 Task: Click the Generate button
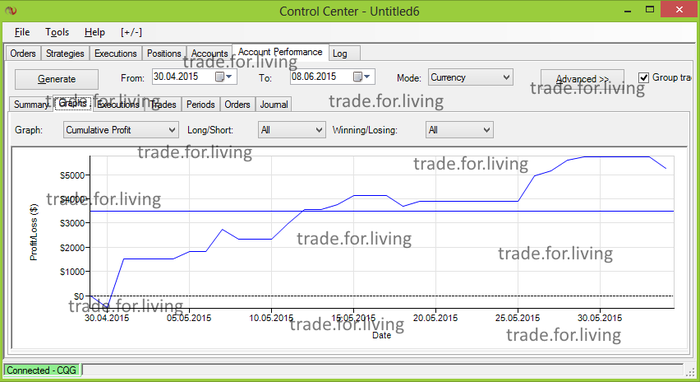coord(57,79)
